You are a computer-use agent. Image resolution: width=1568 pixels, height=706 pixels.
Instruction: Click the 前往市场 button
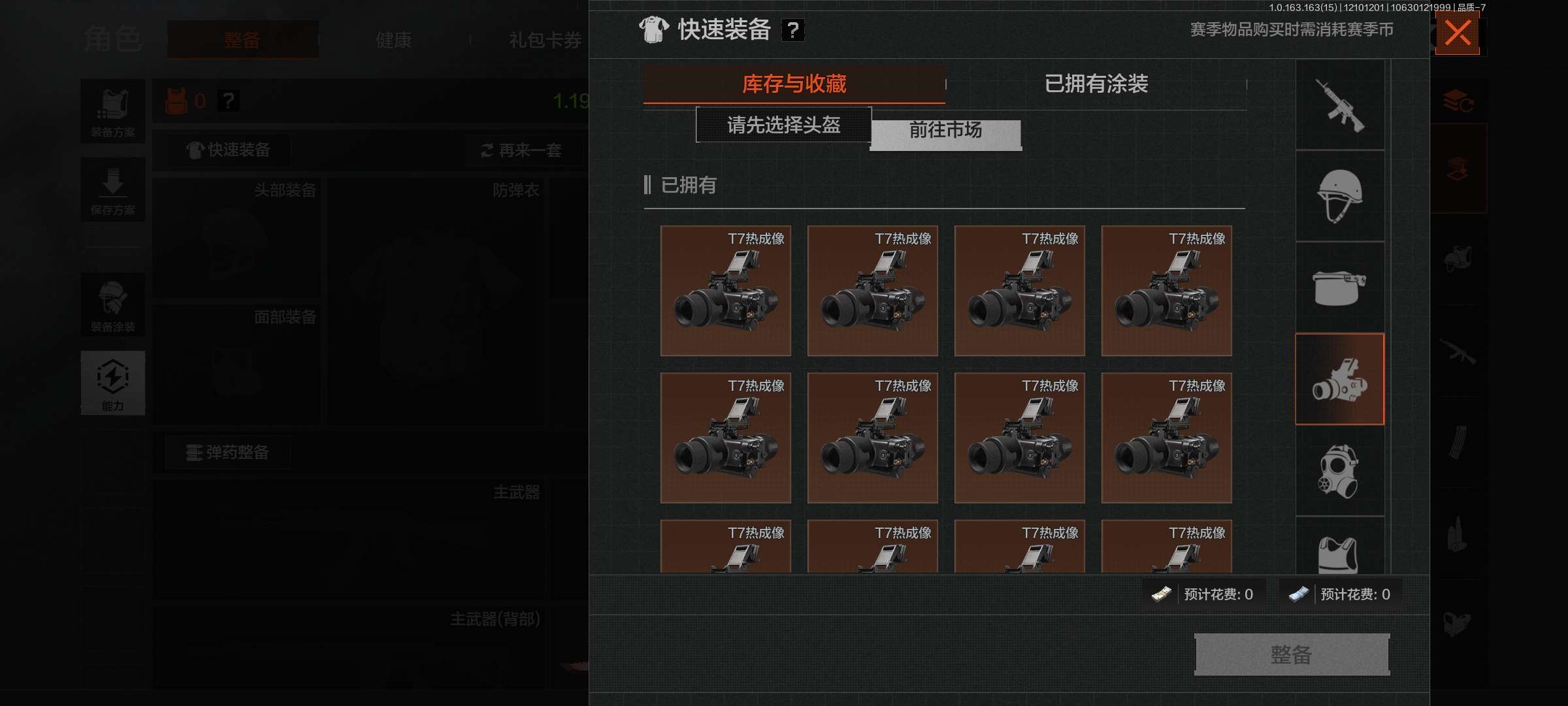[x=946, y=134]
